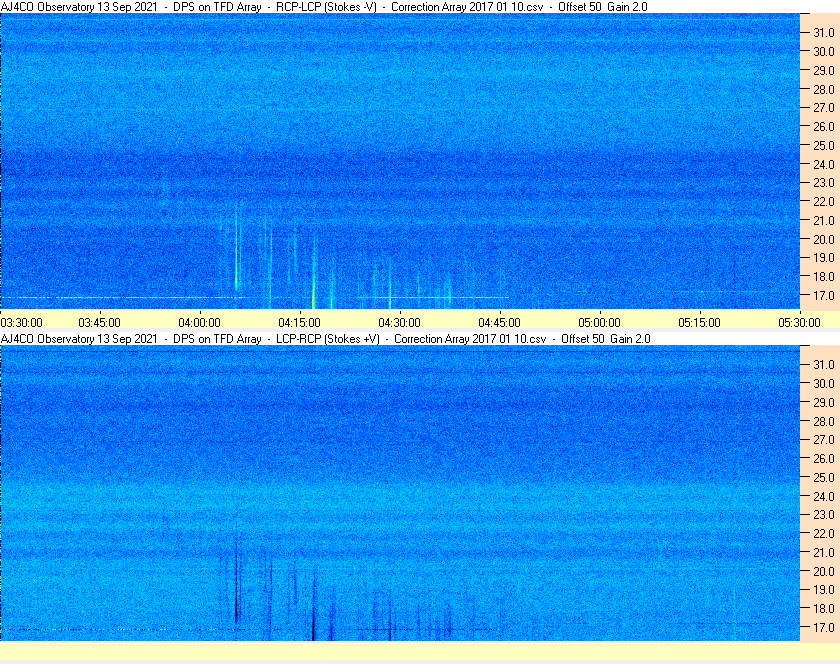Image resolution: width=840 pixels, height=664 pixels.
Task: Select 22.0 on the Stokes +V frequency axis
Action: click(824, 534)
